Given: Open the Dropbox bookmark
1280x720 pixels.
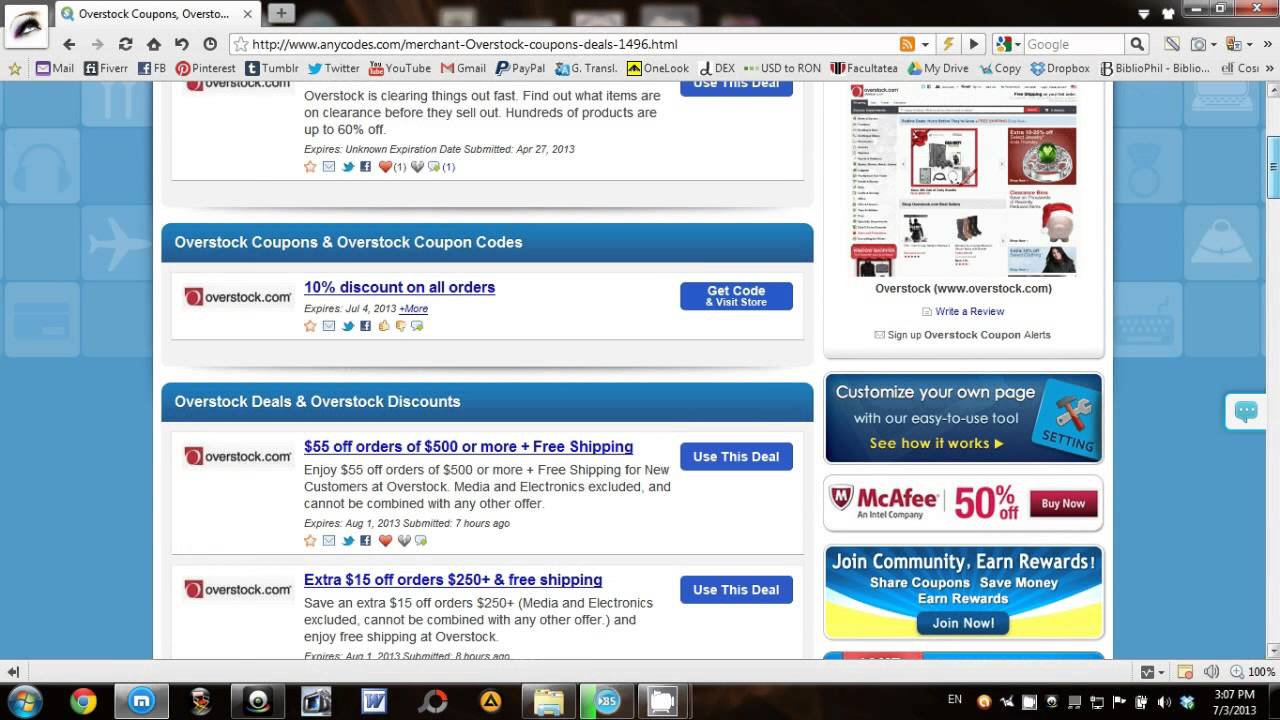Looking at the screenshot, I should point(1060,69).
